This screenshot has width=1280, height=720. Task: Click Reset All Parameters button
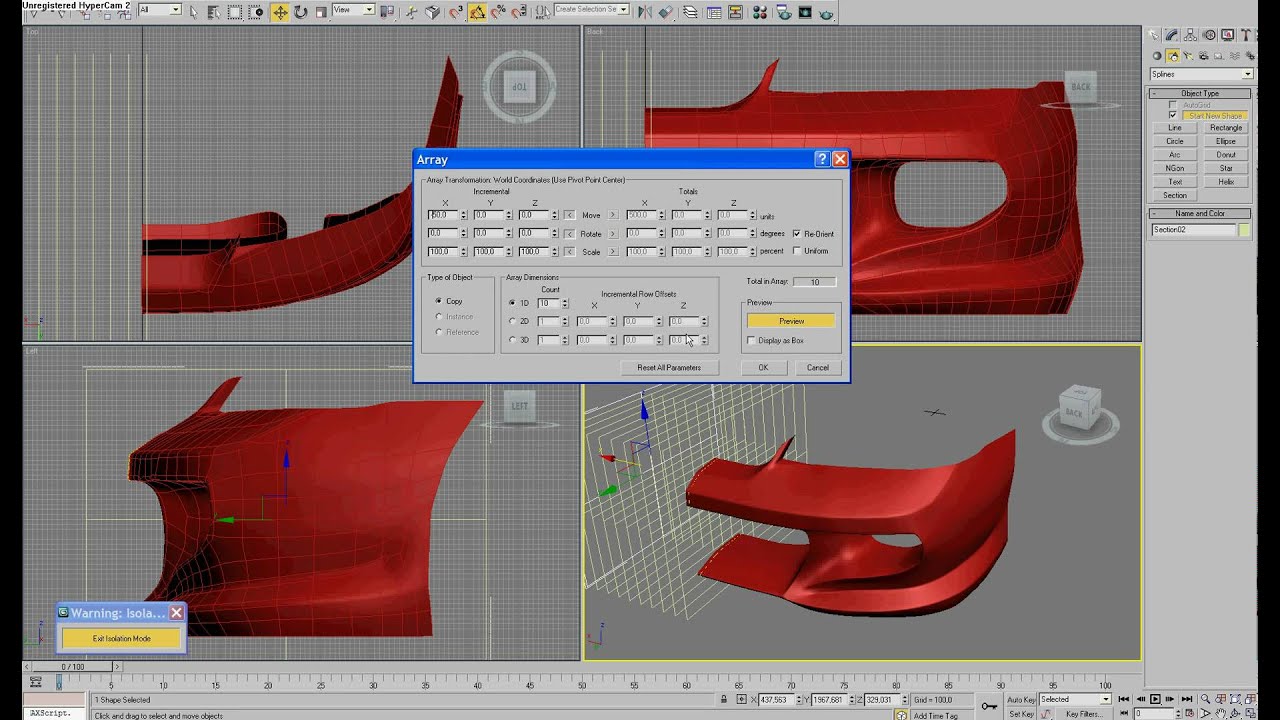(x=669, y=367)
